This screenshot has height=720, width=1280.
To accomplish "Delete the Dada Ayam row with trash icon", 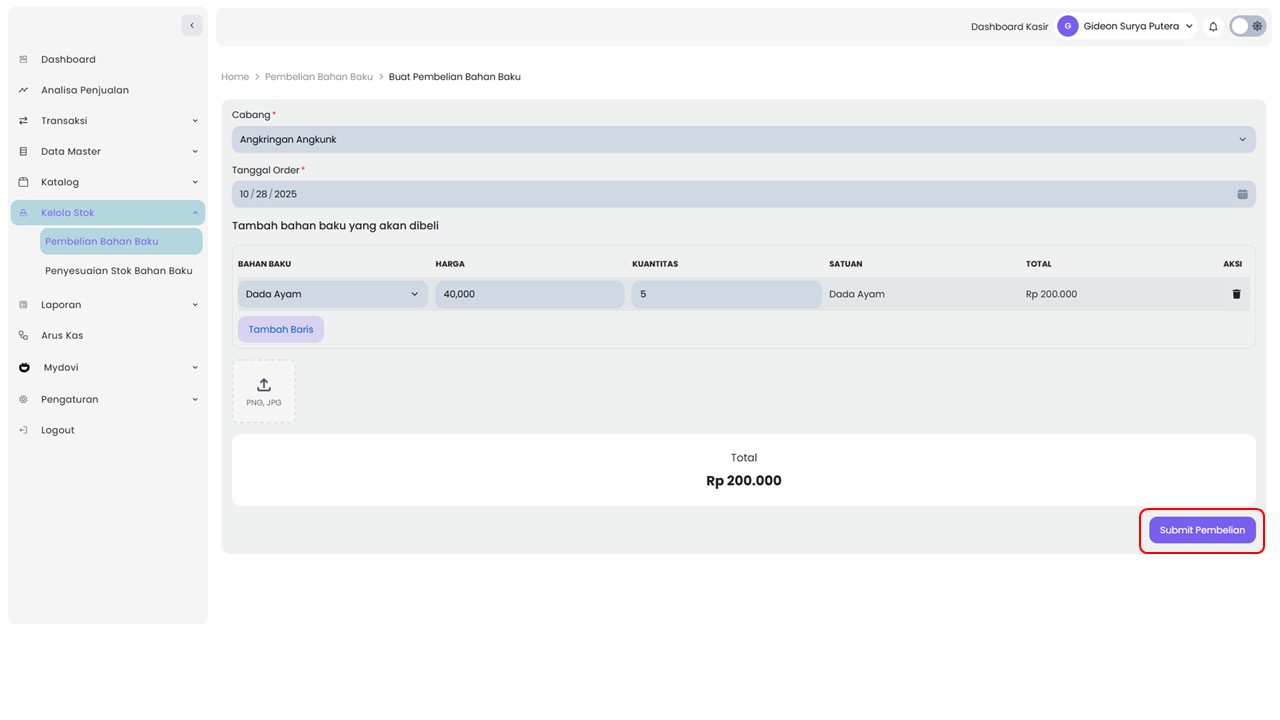I will click(x=1236, y=294).
